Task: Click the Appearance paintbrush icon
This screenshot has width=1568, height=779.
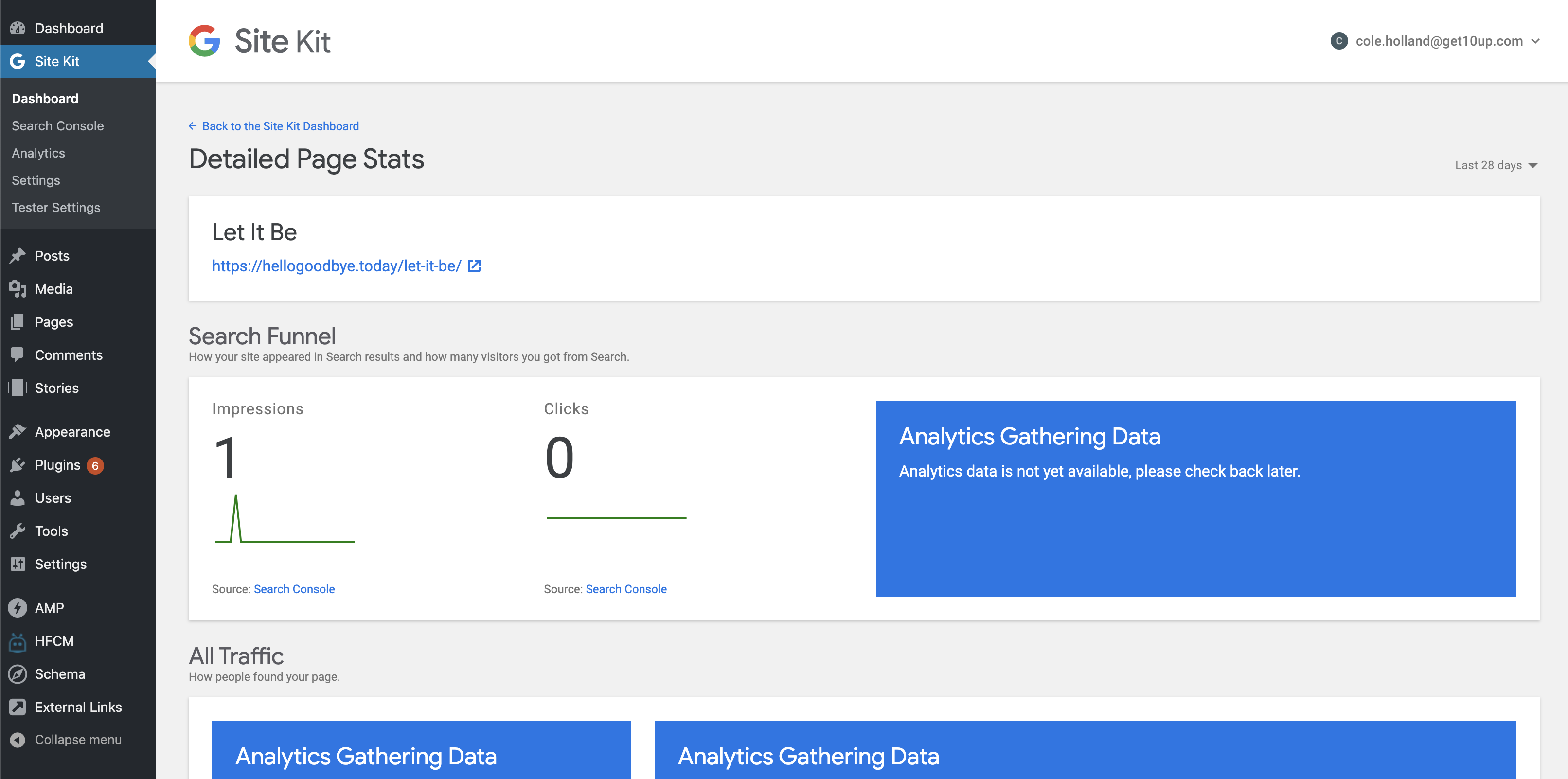Action: tap(18, 431)
